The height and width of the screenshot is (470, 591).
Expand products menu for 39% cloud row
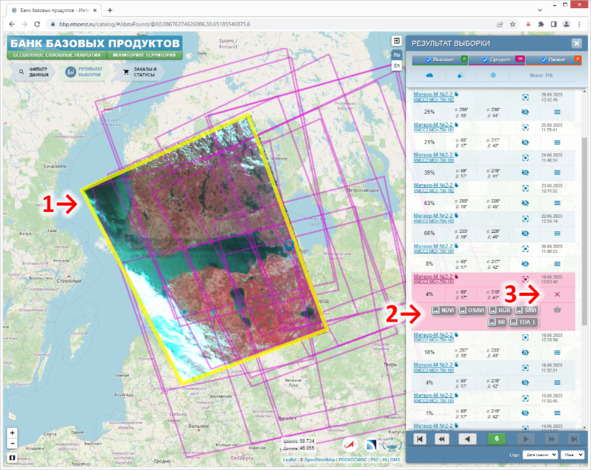point(557,173)
